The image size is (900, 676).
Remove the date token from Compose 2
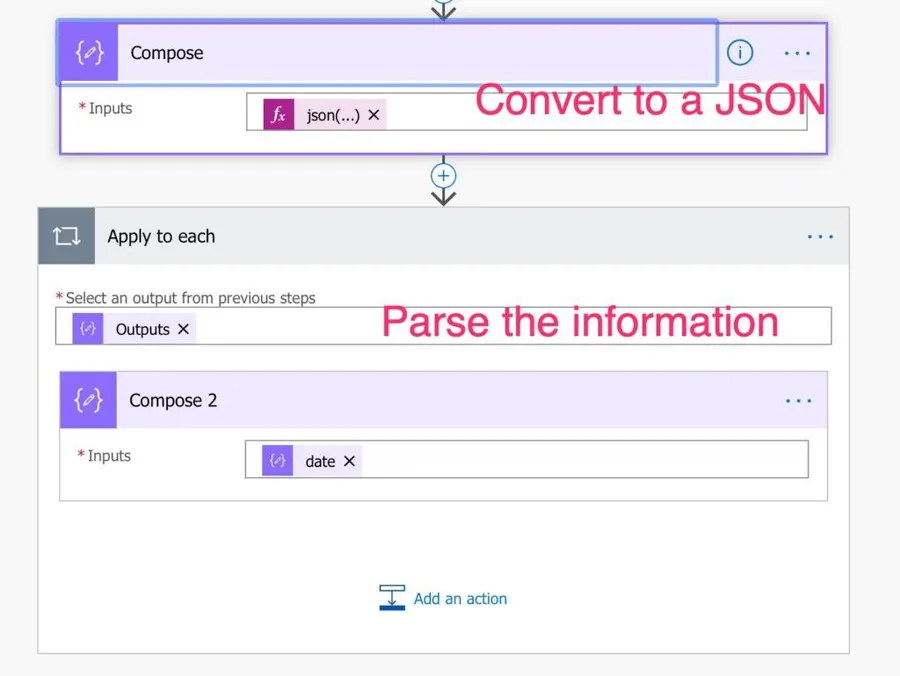(x=349, y=461)
